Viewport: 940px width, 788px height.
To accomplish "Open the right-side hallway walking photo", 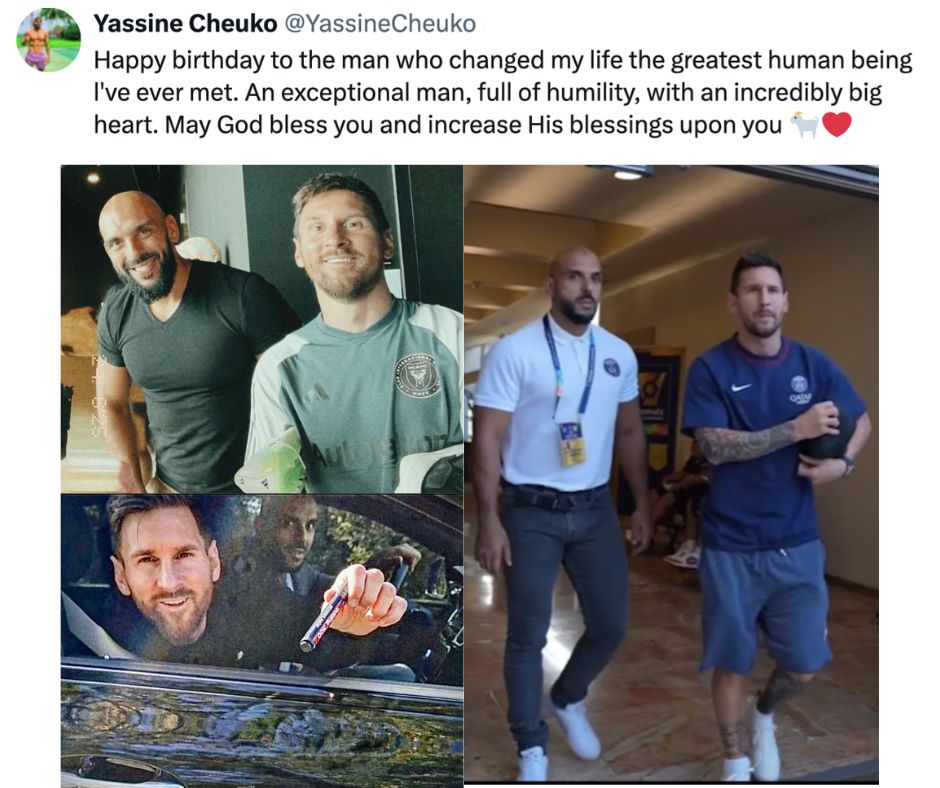I will tap(671, 473).
